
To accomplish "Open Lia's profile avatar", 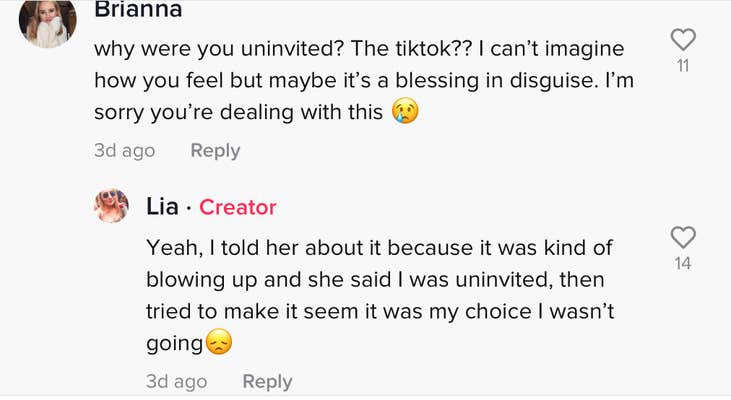I will point(111,206).
